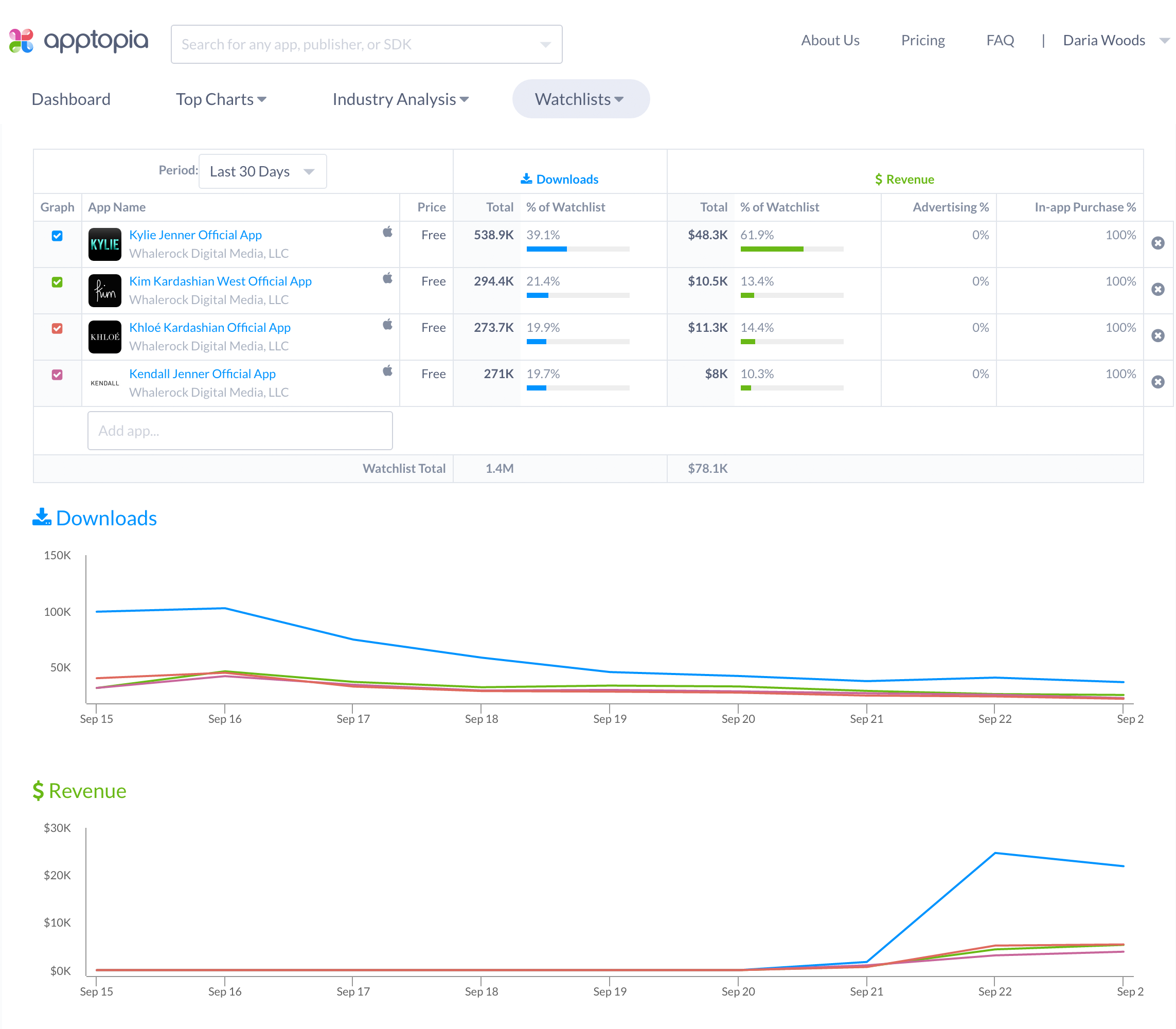1176x1029 pixels.
Task: Click the Add app input field
Action: pyautogui.click(x=240, y=430)
